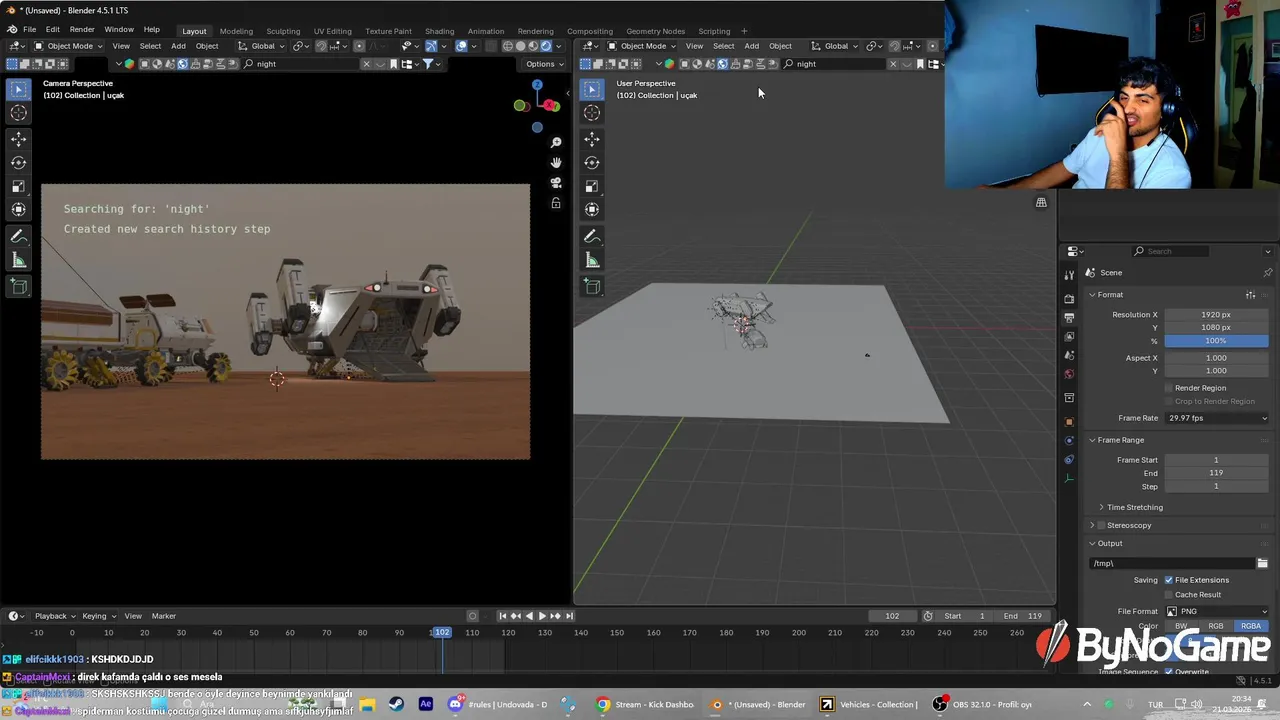Open the Render properties tab
The width and height of the screenshot is (1280, 720).
click(1069, 298)
